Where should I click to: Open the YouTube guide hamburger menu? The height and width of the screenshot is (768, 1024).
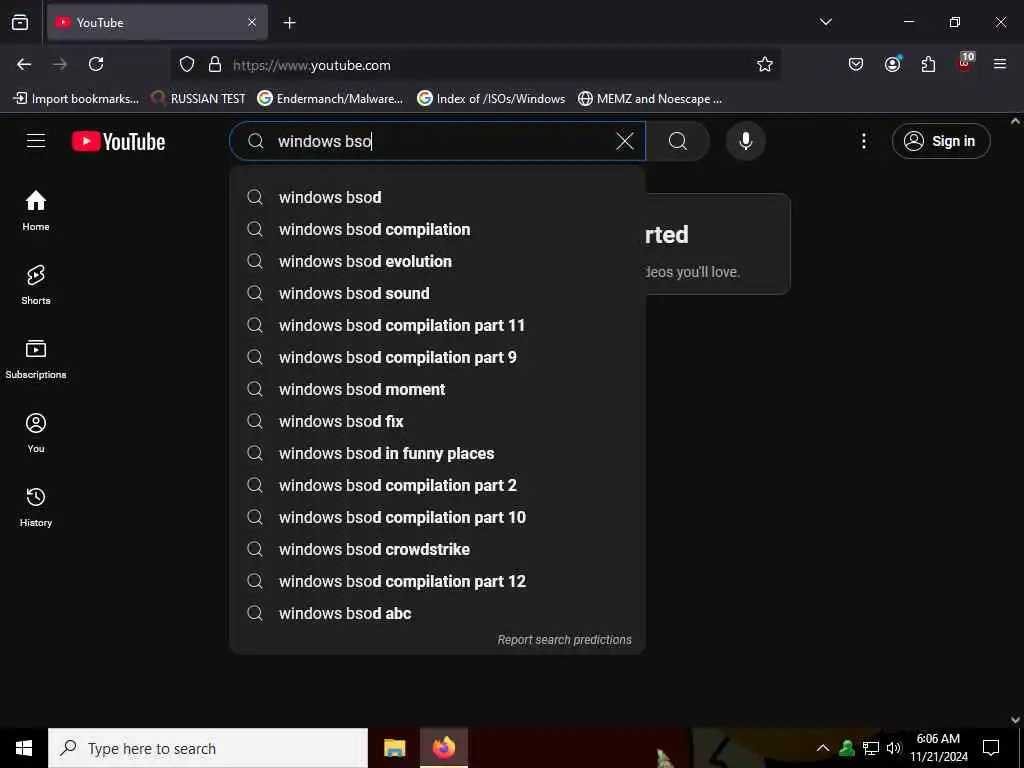point(36,141)
